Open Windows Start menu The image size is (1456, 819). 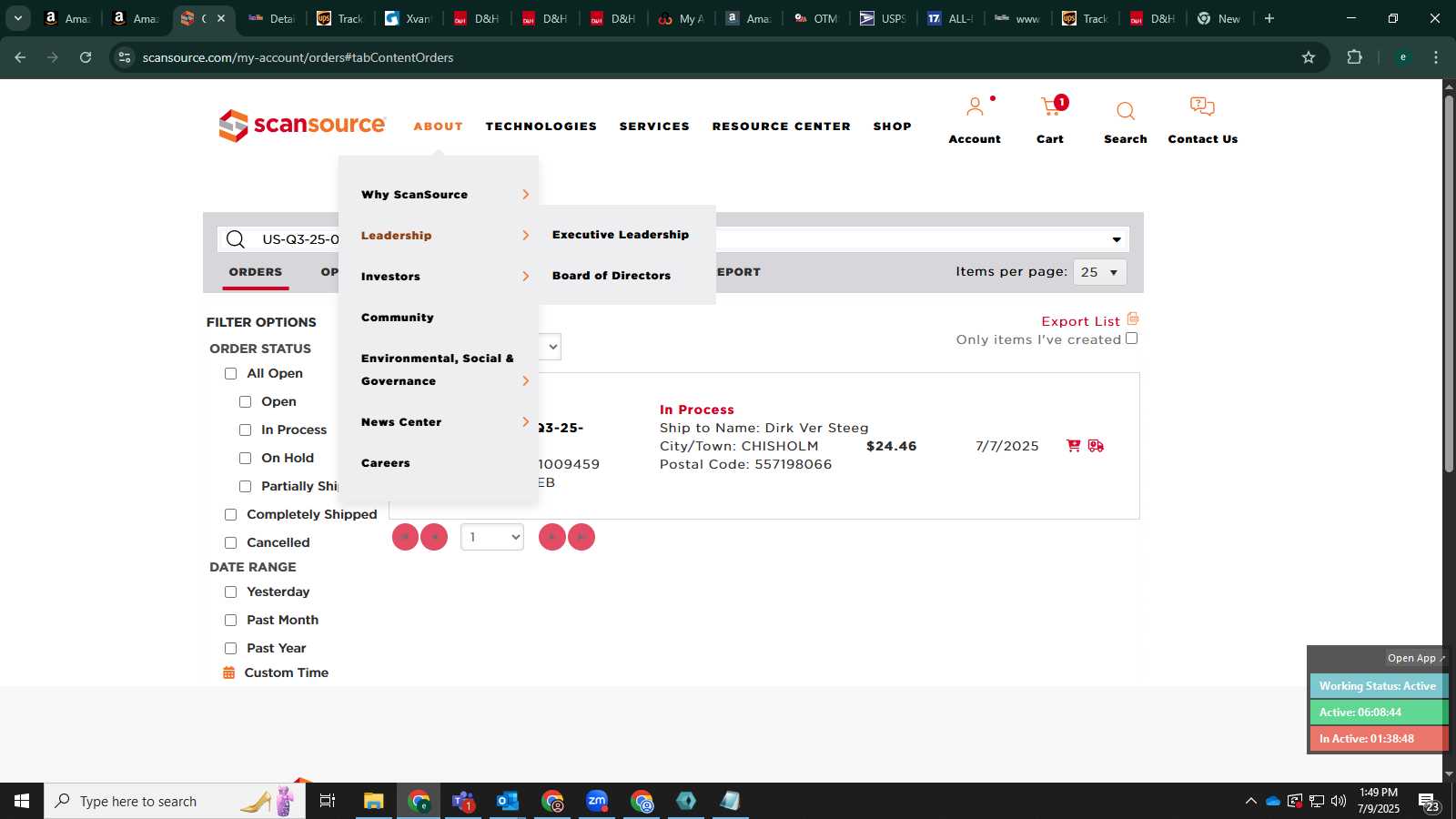22,801
